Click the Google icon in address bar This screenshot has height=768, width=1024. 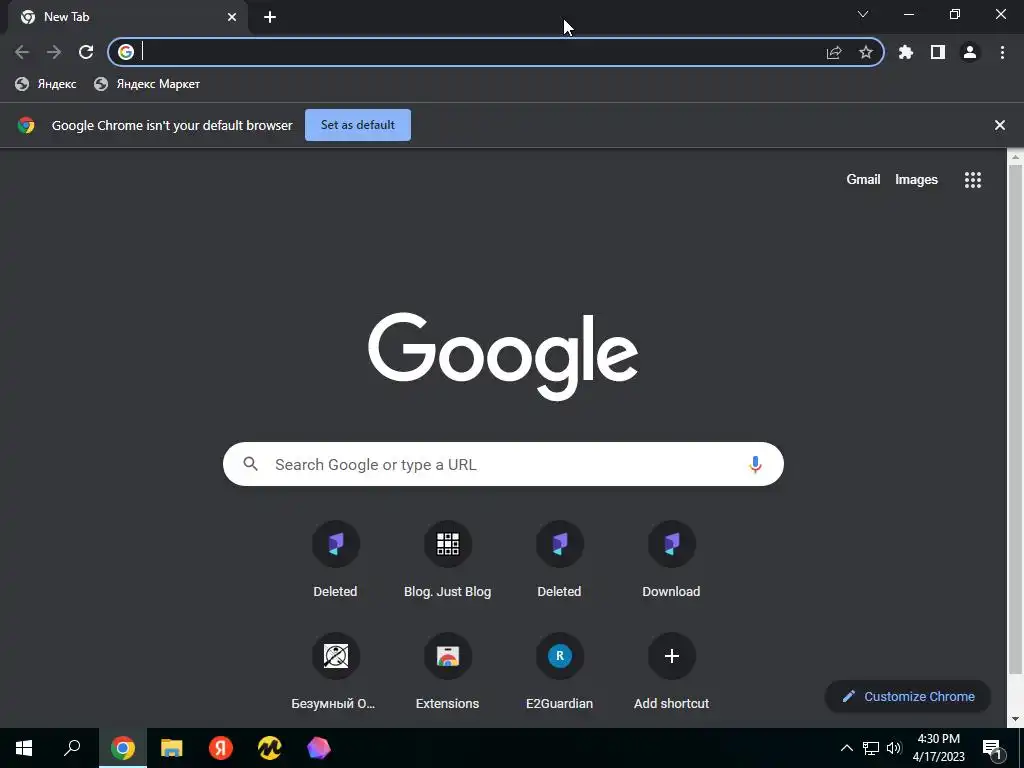coord(126,52)
